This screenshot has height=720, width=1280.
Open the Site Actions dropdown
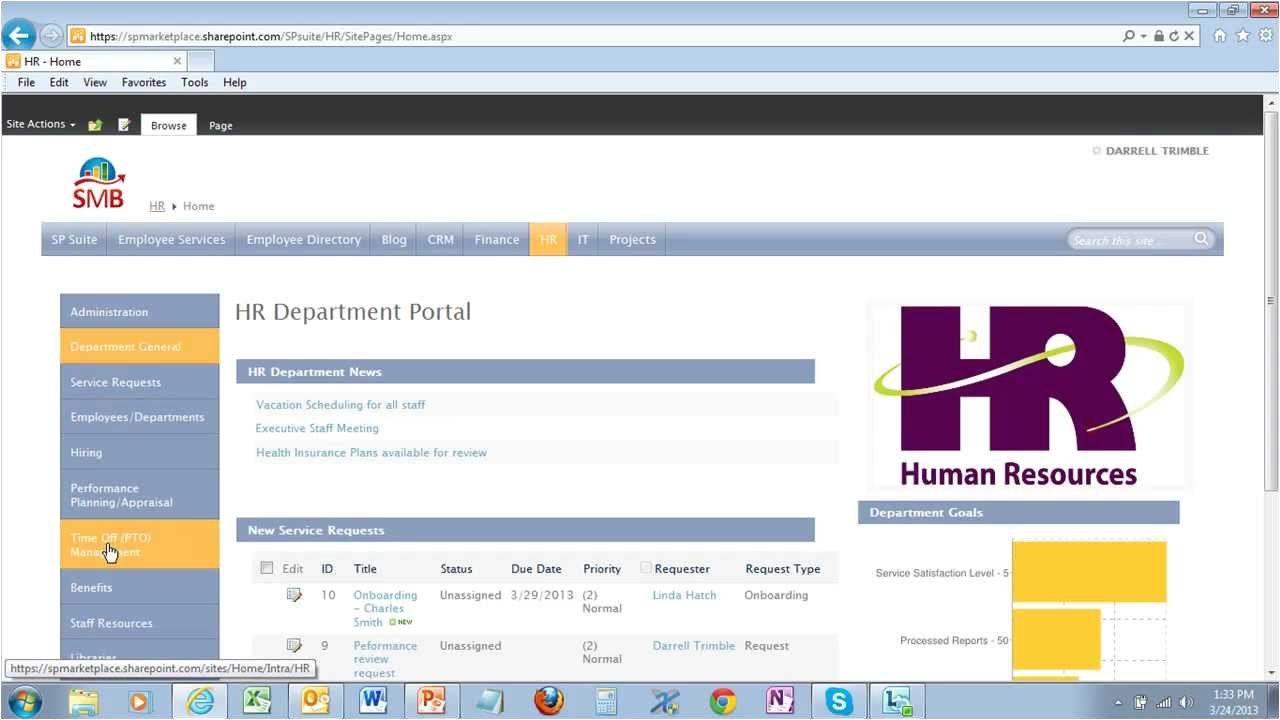point(41,124)
